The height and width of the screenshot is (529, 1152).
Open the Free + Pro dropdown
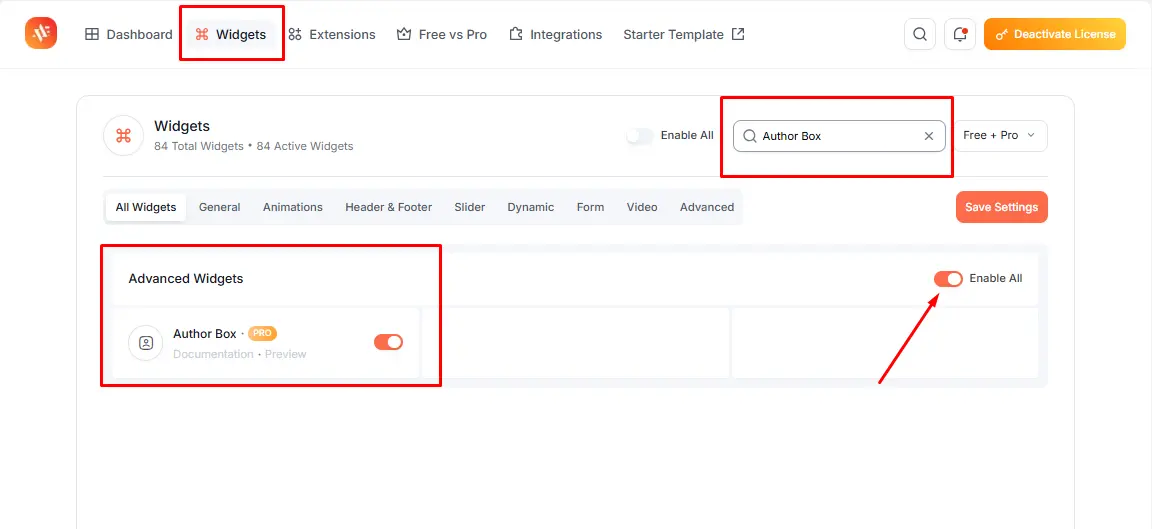pos(1001,136)
